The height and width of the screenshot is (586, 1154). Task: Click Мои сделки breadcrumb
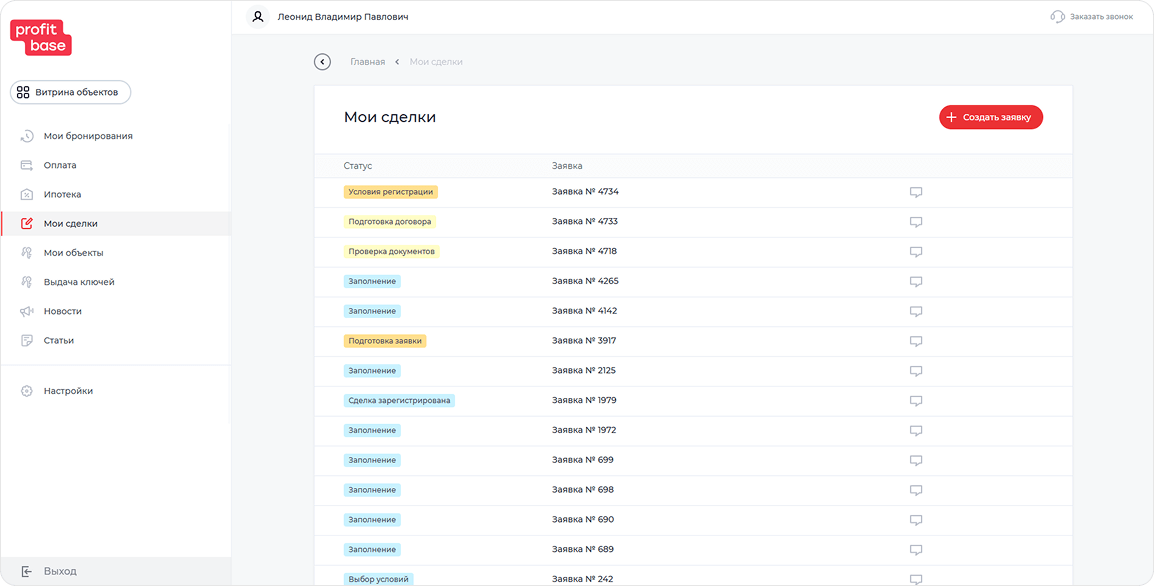pyautogui.click(x=436, y=62)
